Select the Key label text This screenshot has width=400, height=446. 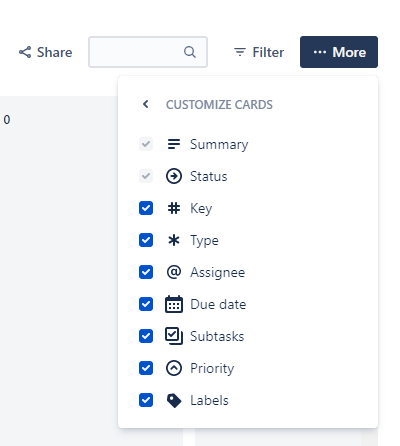coord(201,209)
